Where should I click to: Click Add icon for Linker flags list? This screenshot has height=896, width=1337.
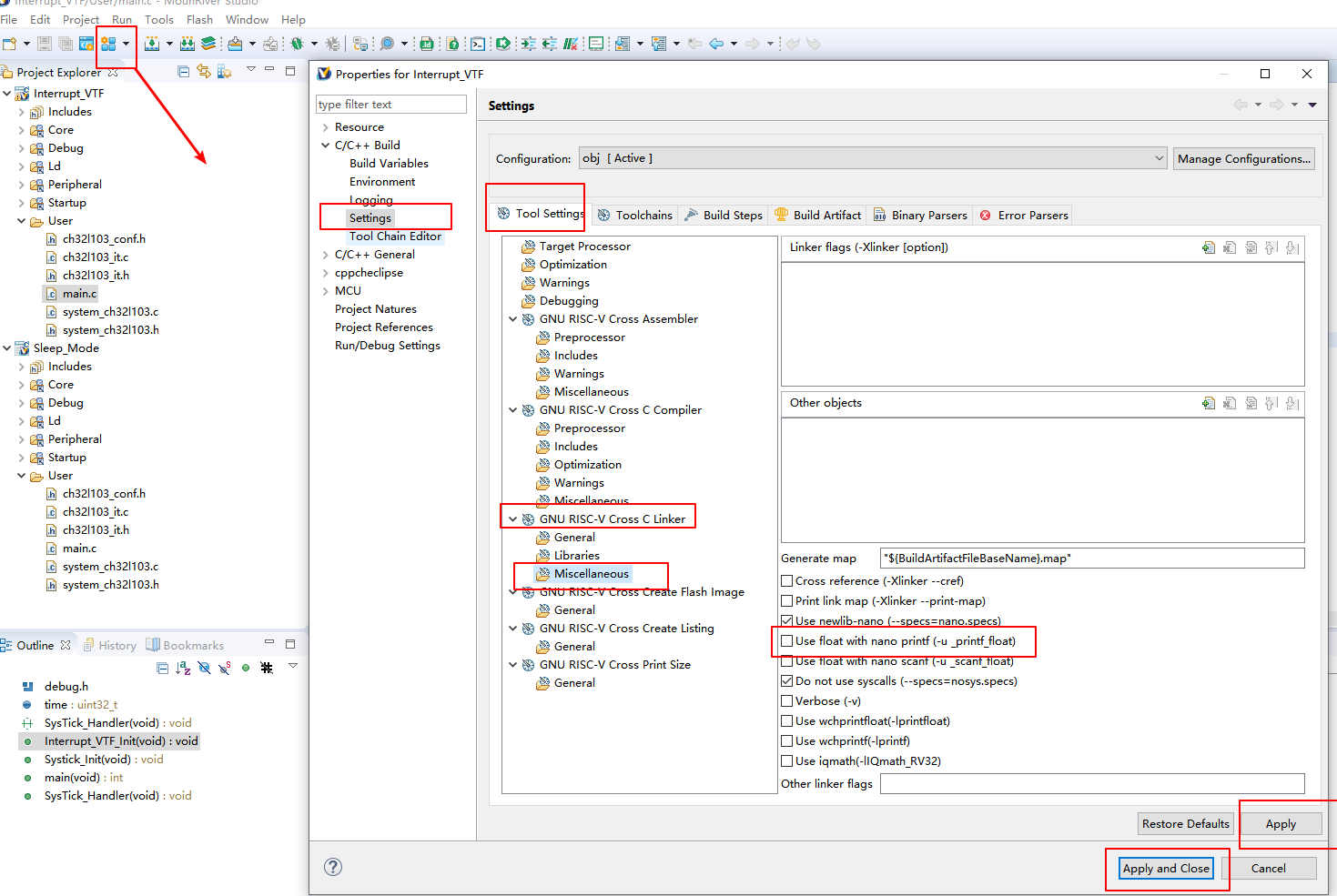[x=1209, y=247]
